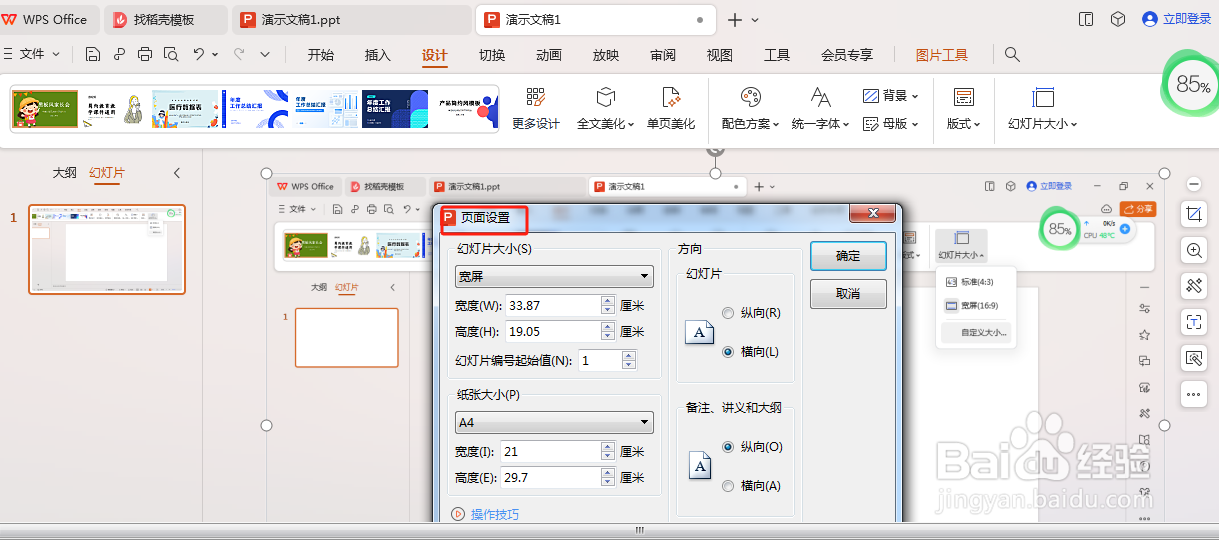This screenshot has width=1219, height=541.
Task: Expand the 母版 dropdown
Action: click(890, 124)
